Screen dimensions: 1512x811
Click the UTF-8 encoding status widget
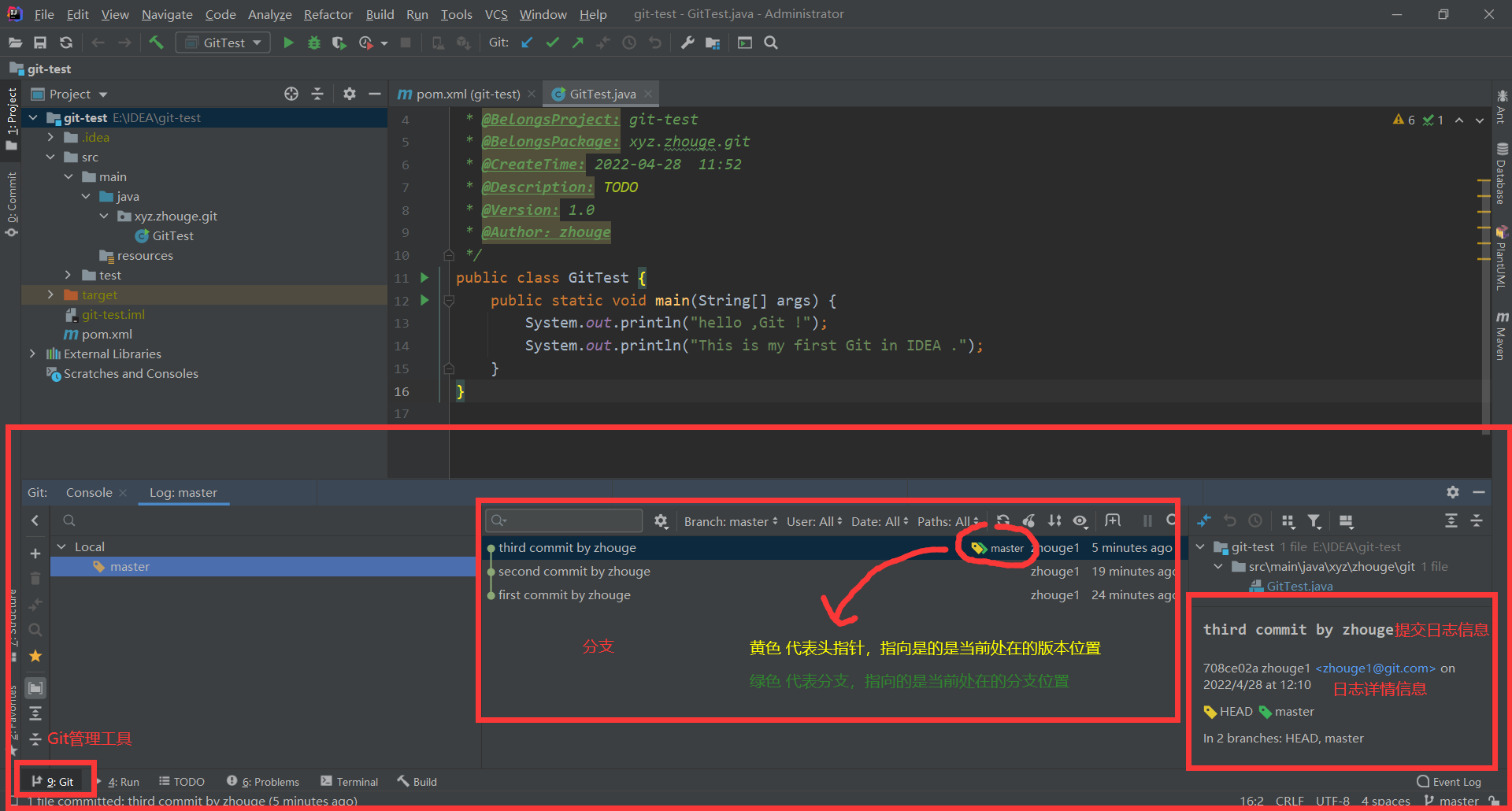(1332, 801)
